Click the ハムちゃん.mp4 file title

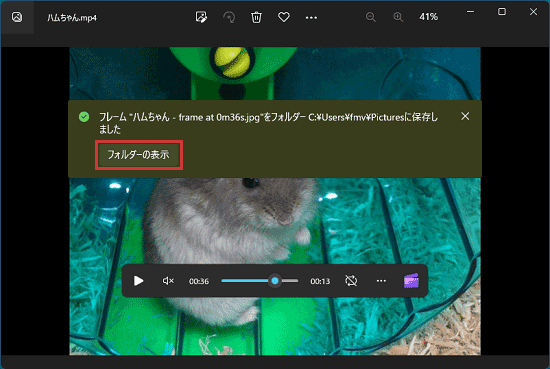click(x=72, y=18)
